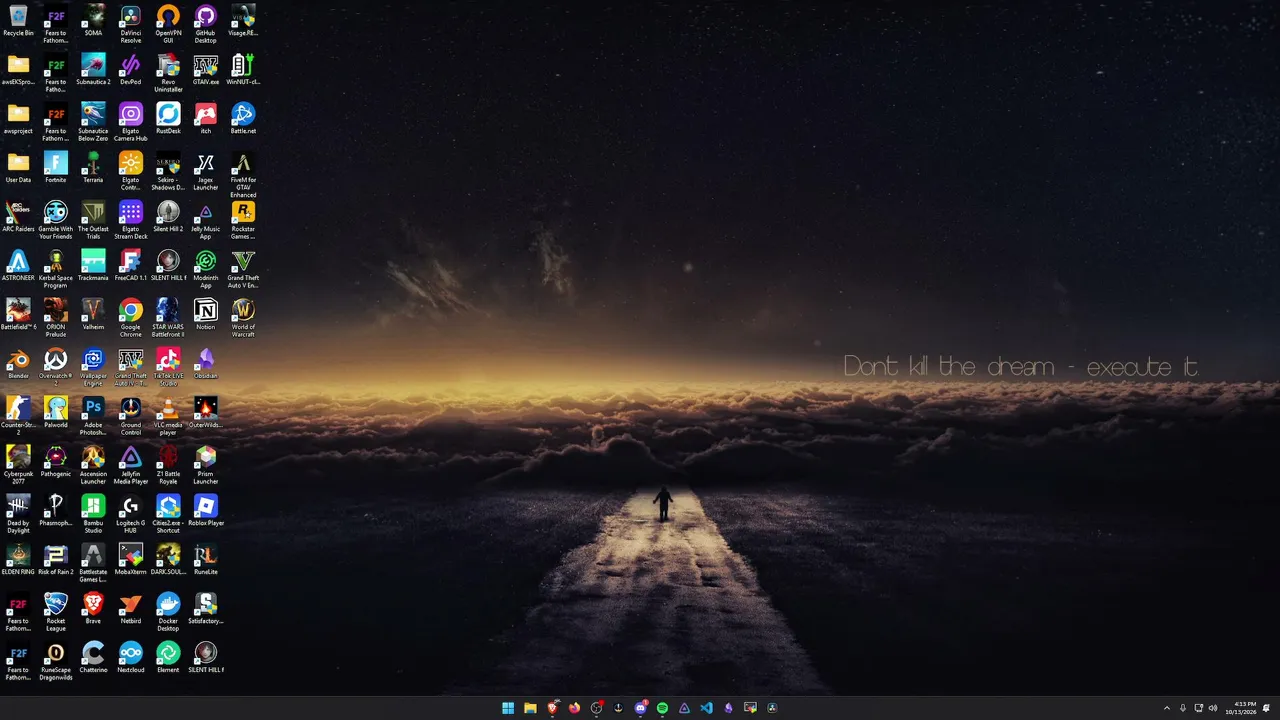Select the Subnautica 2 desktop icon
Image resolution: width=1280 pixels, height=720 pixels.
[93, 70]
